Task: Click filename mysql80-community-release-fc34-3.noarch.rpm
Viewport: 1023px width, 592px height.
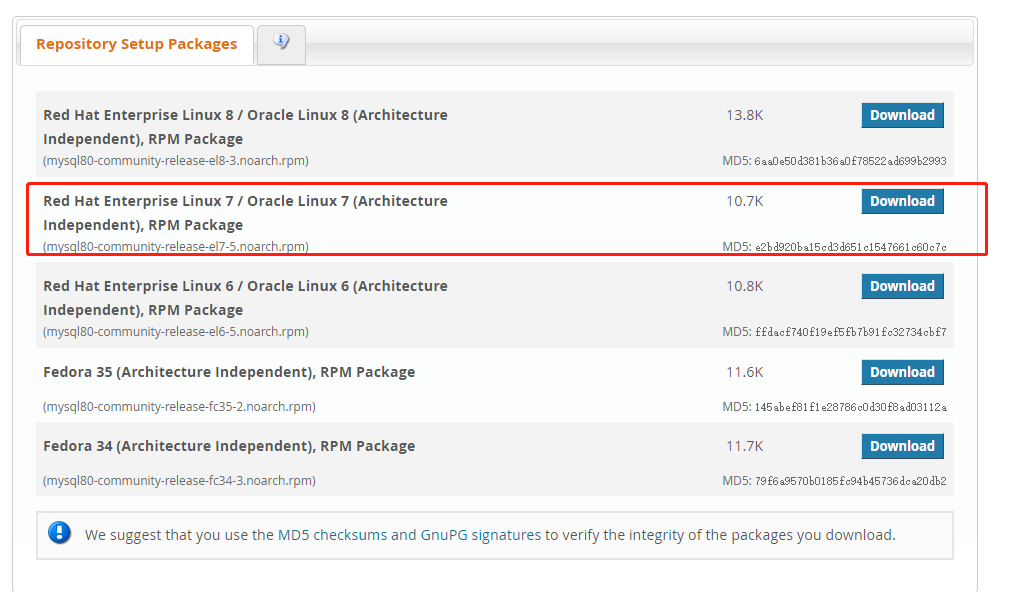Action: [179, 480]
